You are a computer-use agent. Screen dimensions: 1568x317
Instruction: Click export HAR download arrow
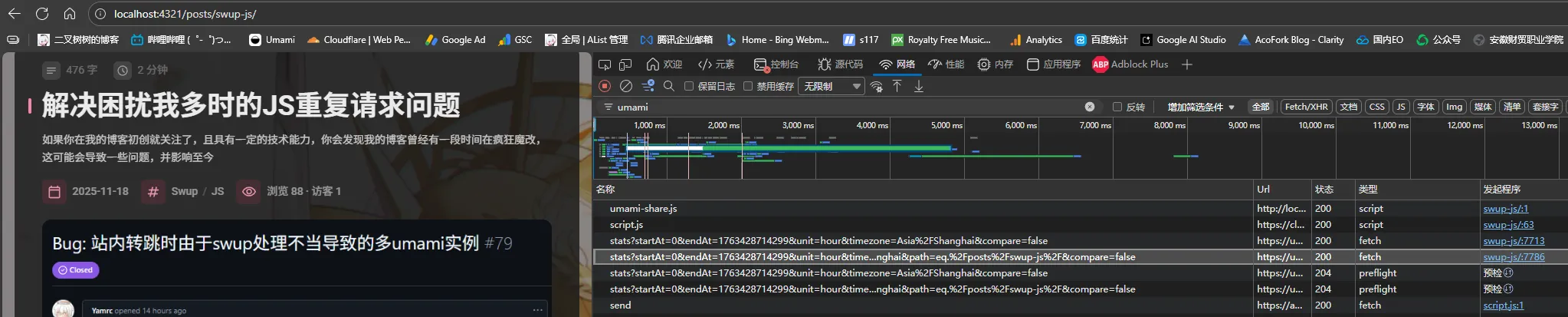pyautogui.click(x=918, y=86)
